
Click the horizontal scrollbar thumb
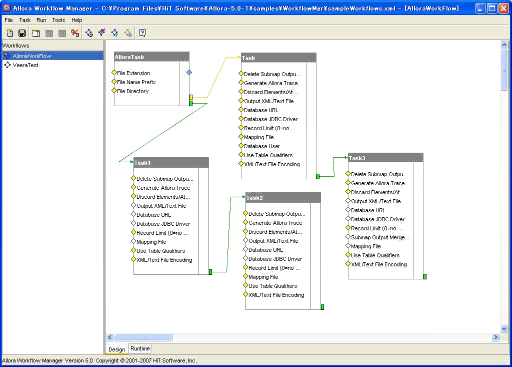[x=143, y=337]
